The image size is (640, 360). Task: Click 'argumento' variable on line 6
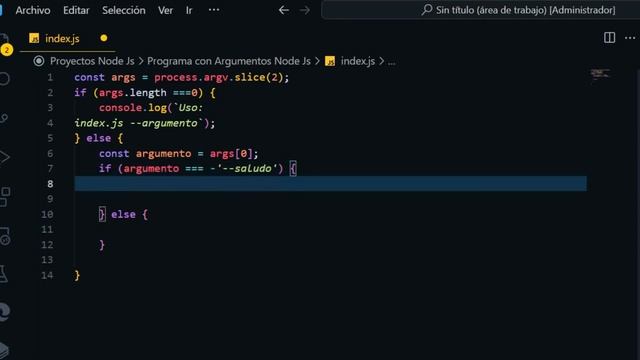163,153
